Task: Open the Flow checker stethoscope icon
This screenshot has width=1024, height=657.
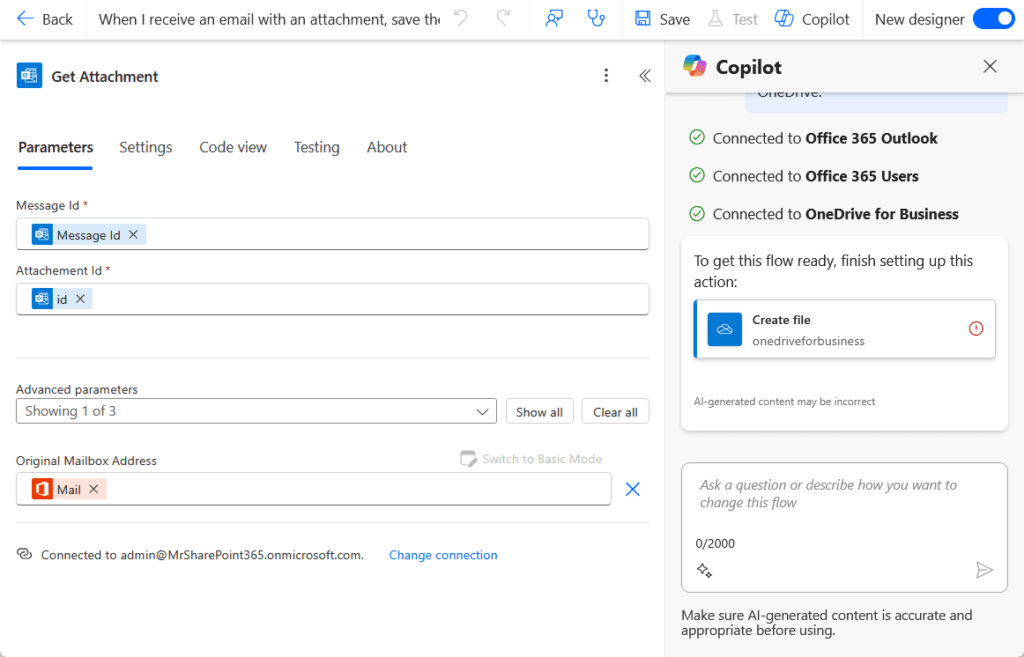Action: 596,19
